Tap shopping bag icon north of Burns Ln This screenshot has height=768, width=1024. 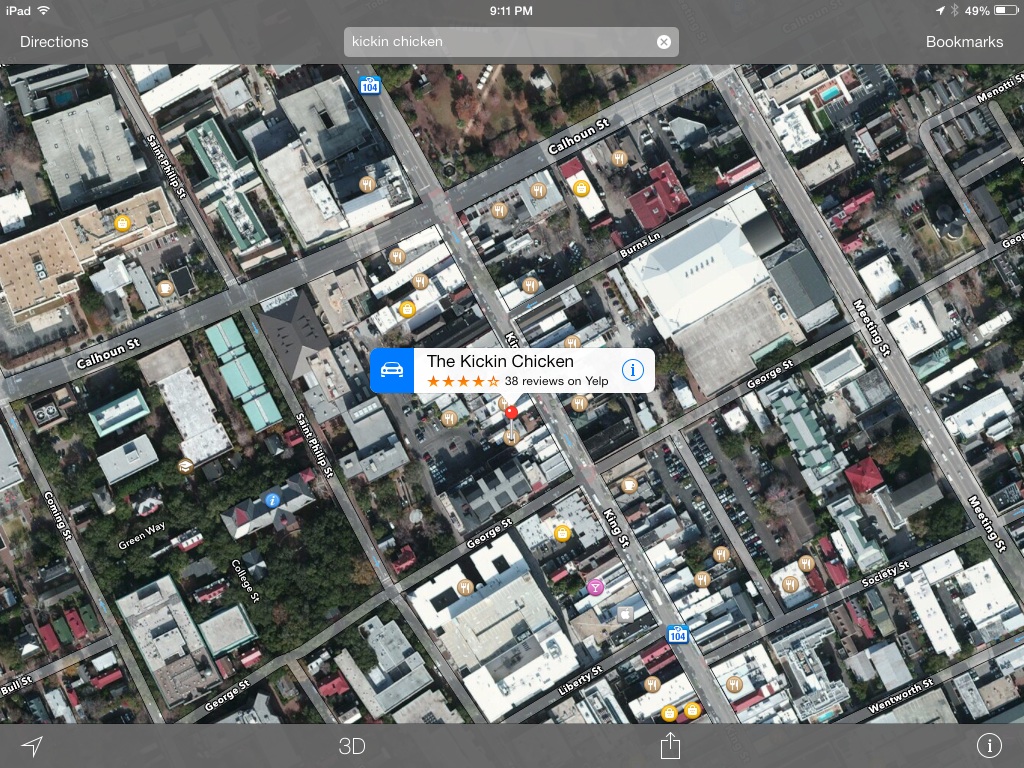coord(581,189)
